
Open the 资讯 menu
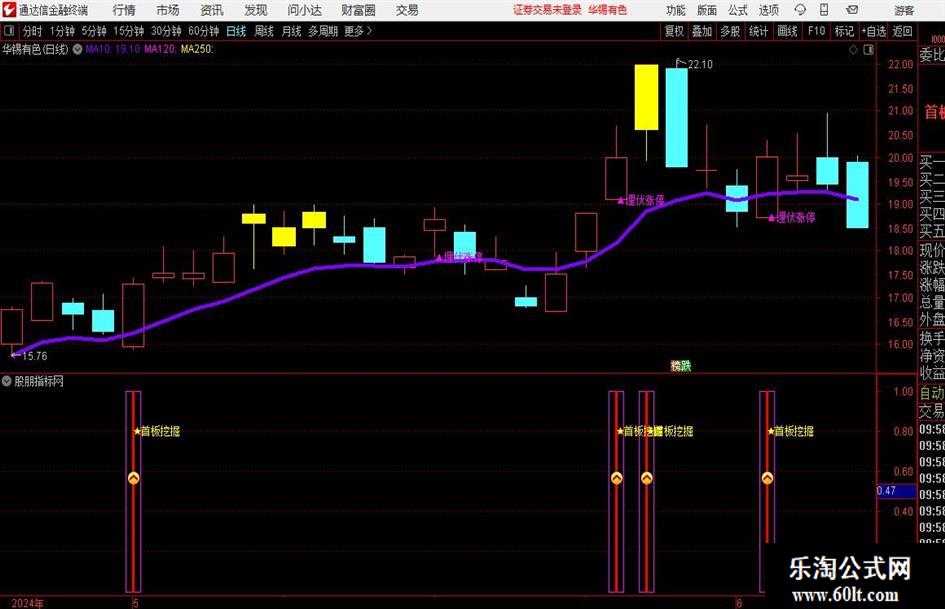pos(212,10)
